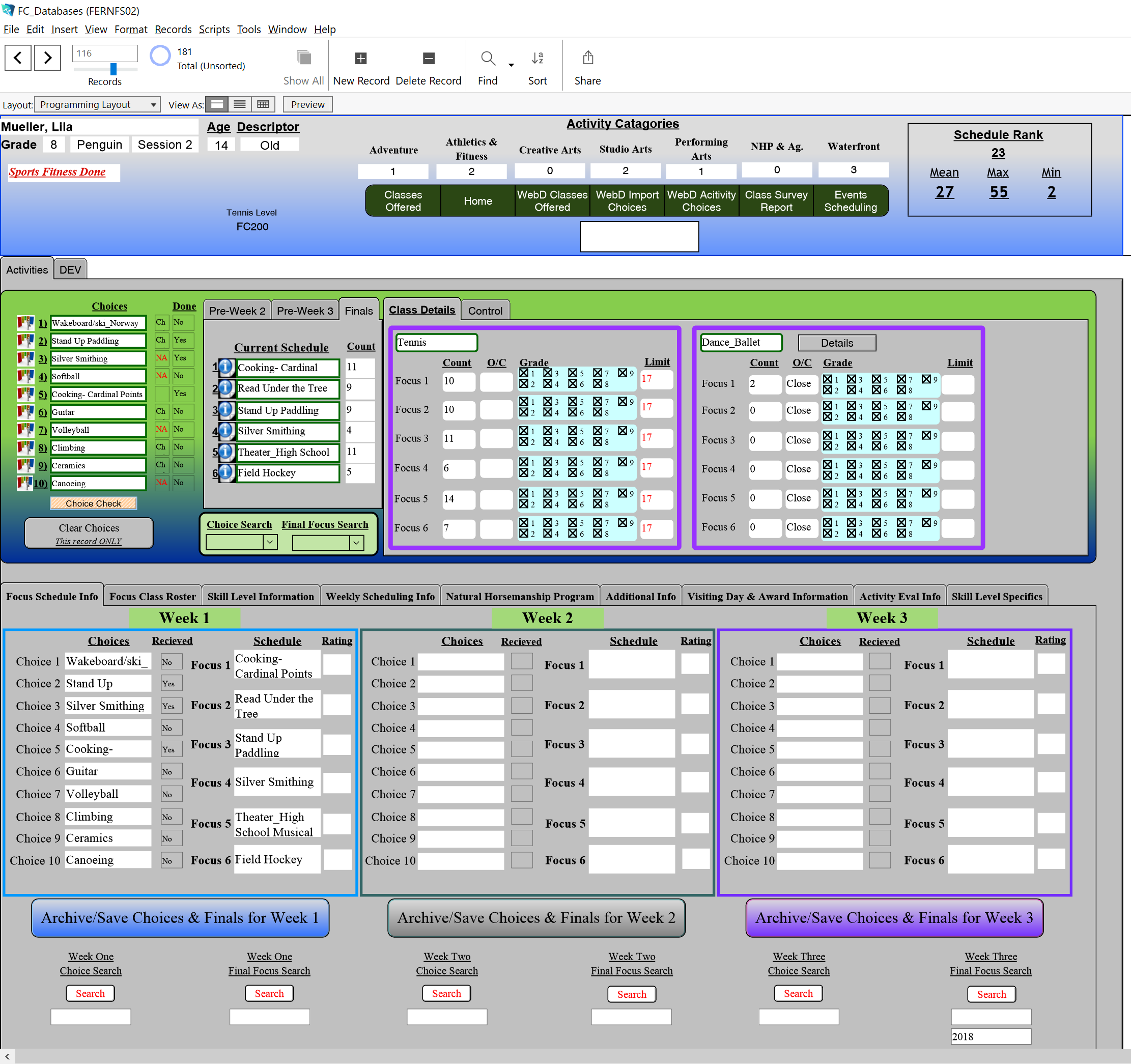This screenshot has width=1131, height=1064.
Task: Click the Share icon
Action: pos(588,58)
